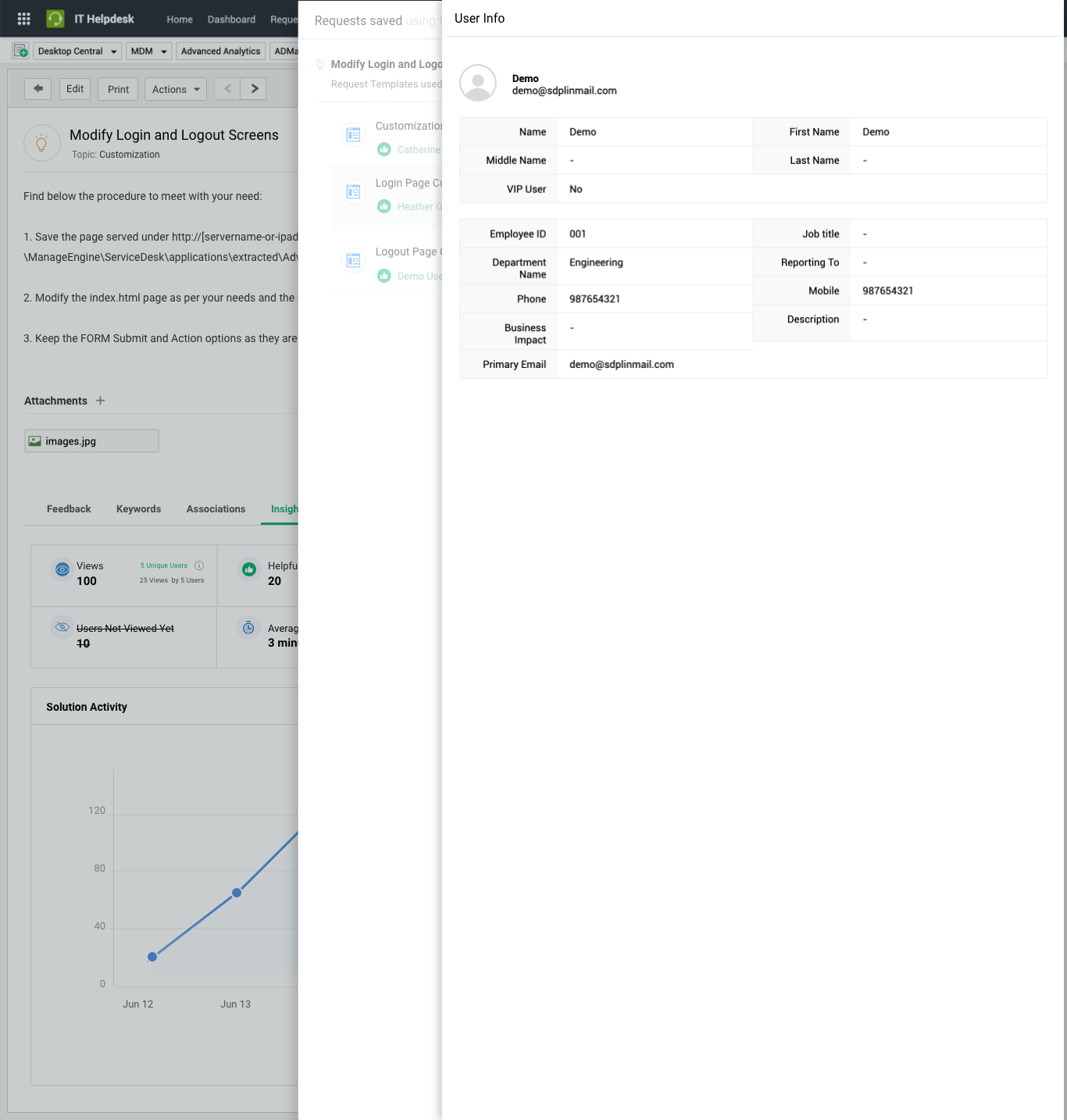Go to the next solution with right chevron
Image resolution: width=1067 pixels, height=1120 pixels.
[x=254, y=89]
